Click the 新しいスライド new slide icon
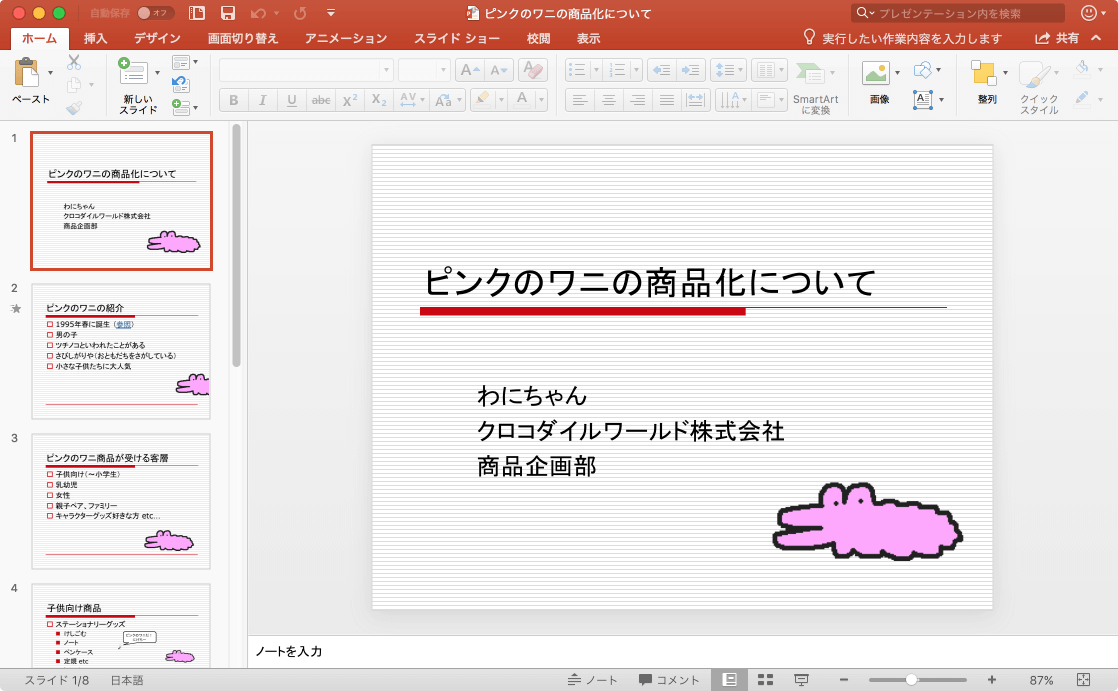The image size is (1118, 691). point(133,72)
